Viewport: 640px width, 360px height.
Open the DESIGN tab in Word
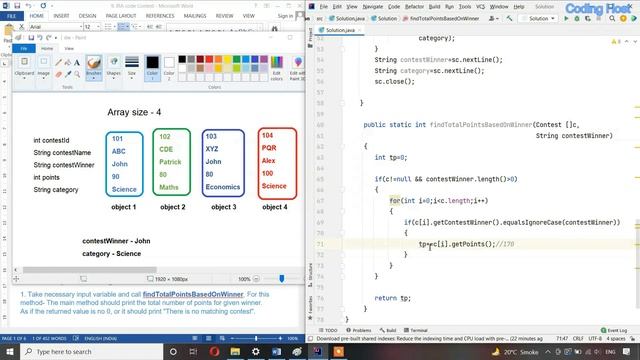[x=87, y=16]
